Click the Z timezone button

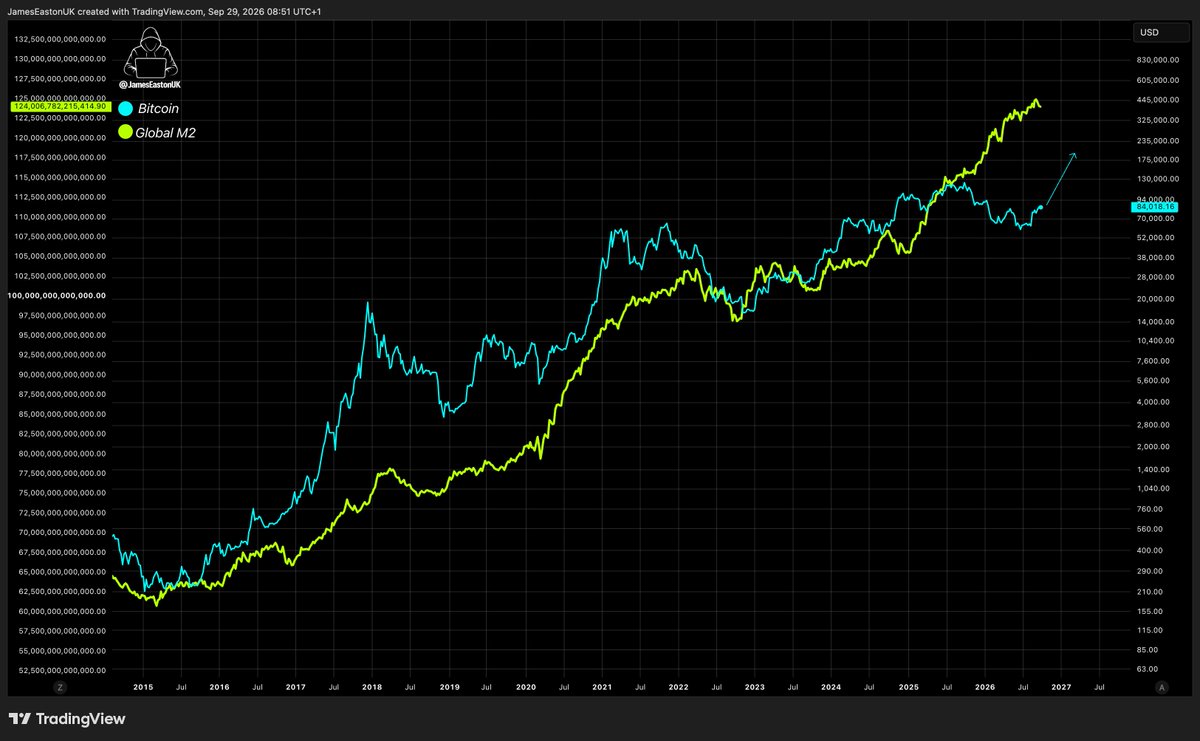pyautogui.click(x=60, y=687)
